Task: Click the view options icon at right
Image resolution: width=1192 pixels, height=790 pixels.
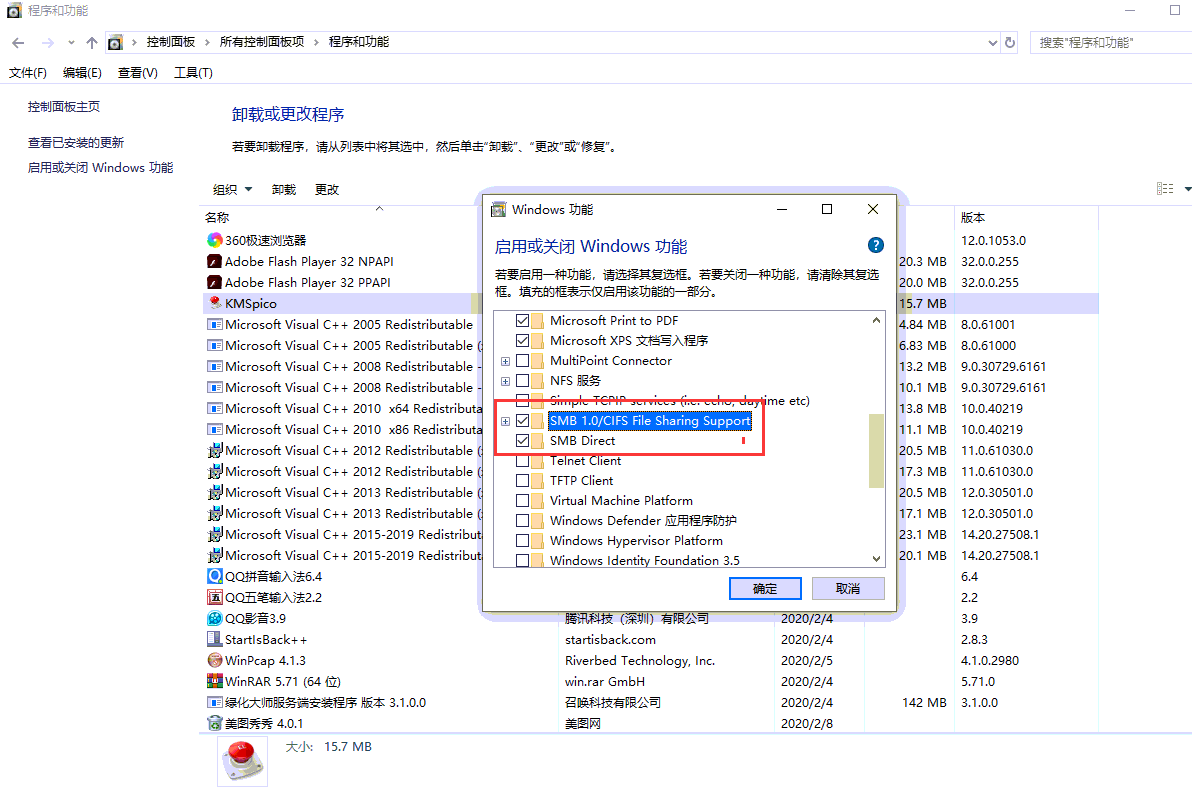Action: (1165, 189)
